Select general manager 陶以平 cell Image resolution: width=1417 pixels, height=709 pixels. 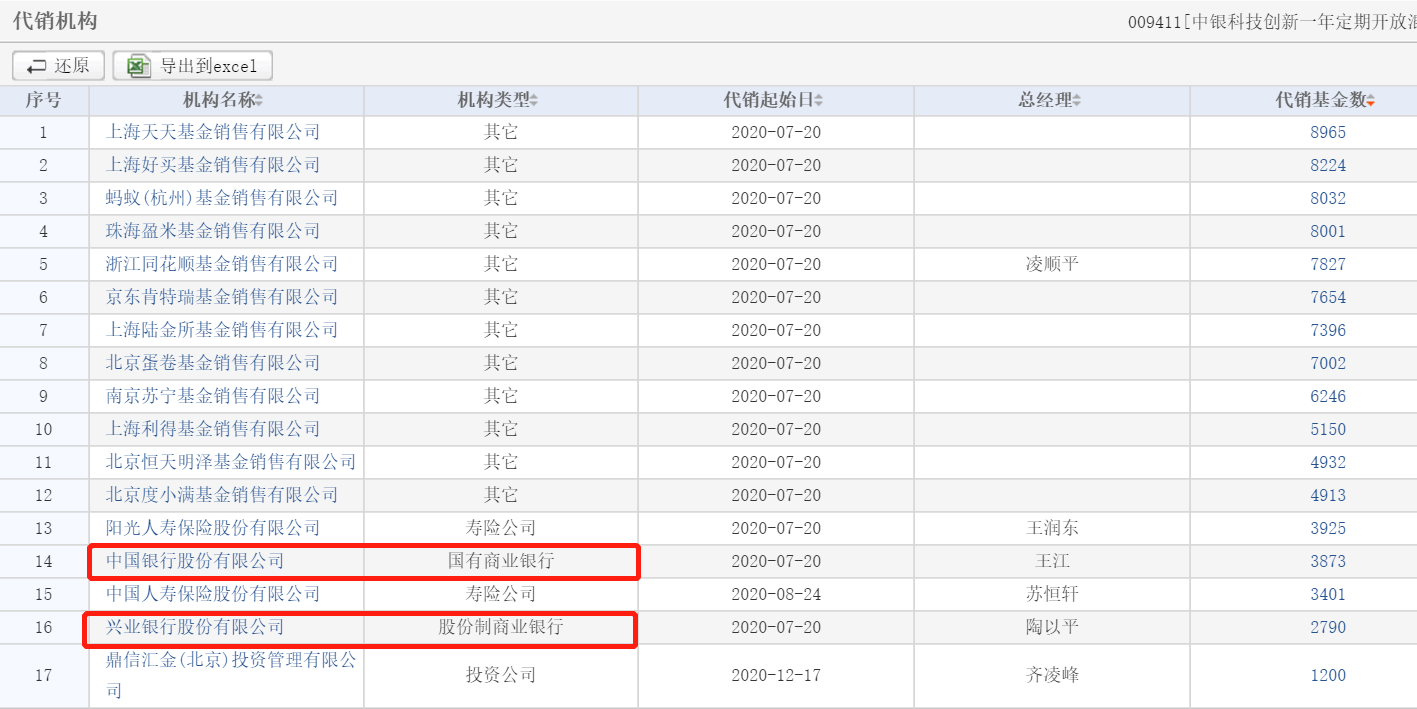[1052, 627]
